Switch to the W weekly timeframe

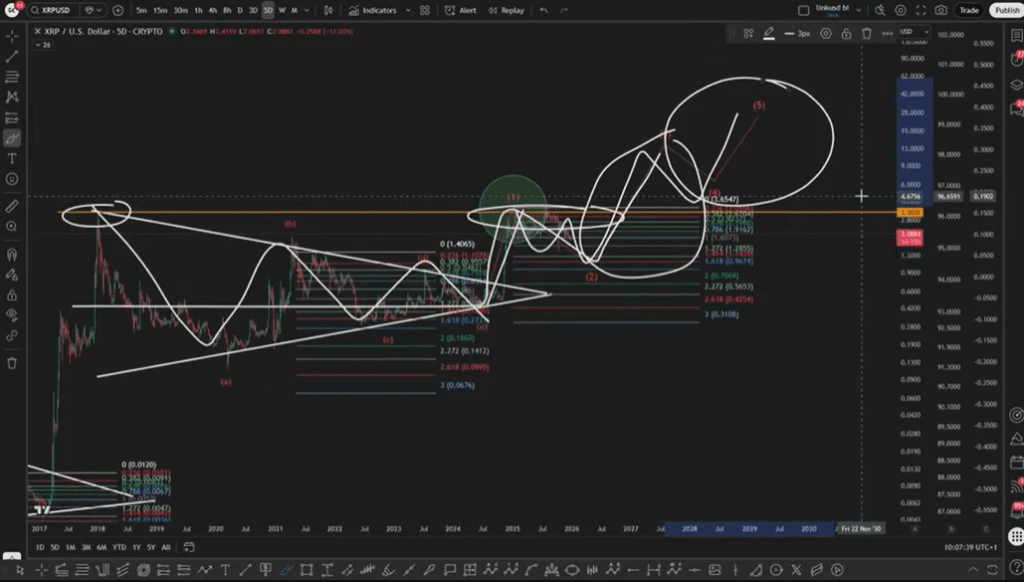(282, 10)
